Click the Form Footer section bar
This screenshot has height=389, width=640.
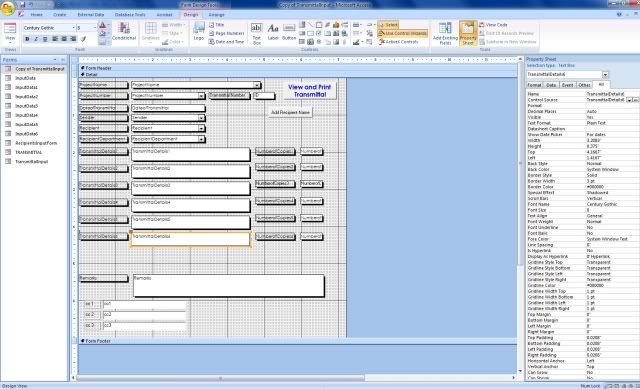tap(297, 341)
